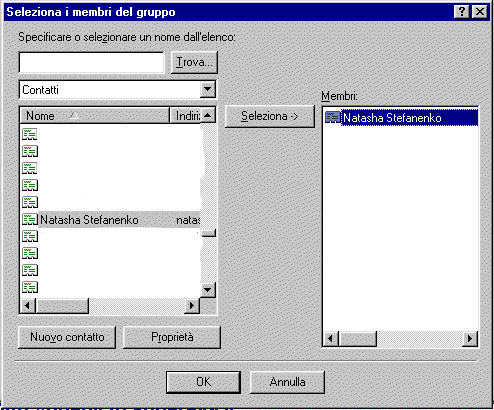This screenshot has width=494, height=410.
Task: Select Natasha Stefanenko in the contacts list
Action: 89,220
